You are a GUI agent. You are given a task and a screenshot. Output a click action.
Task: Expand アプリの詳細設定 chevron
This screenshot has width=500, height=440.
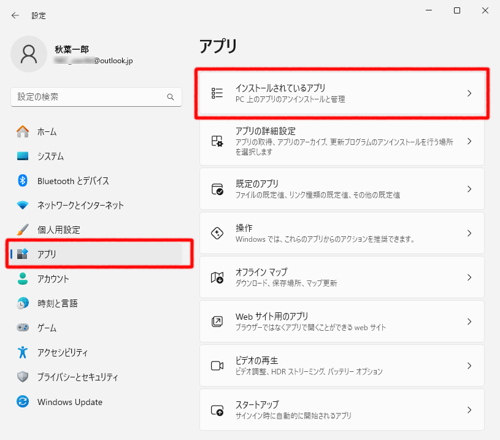pos(469,141)
